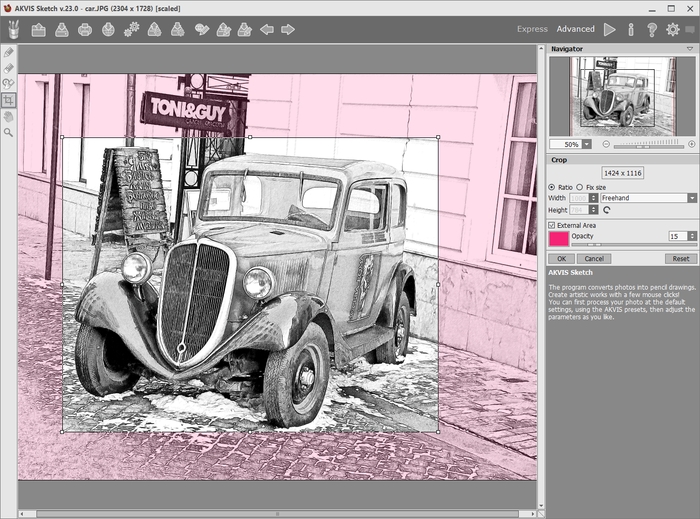Open the 50% zoom dropdown
The height and width of the screenshot is (519, 700).
coord(587,144)
